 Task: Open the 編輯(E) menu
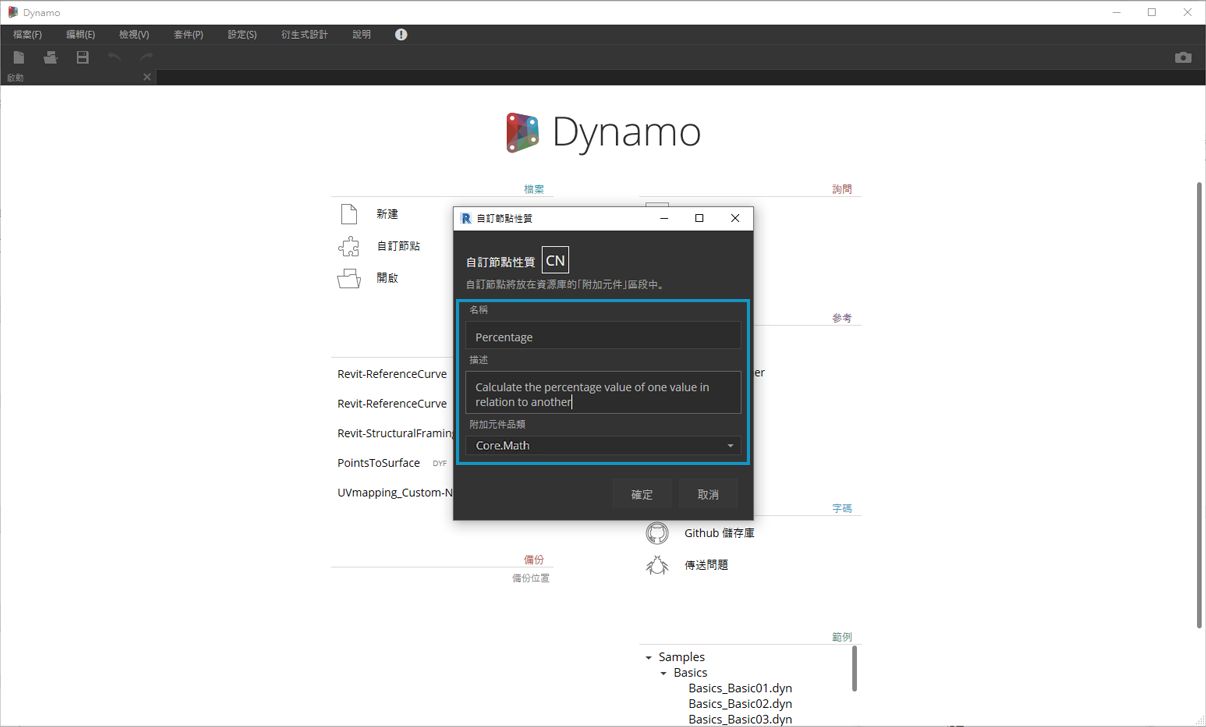[x=81, y=34]
